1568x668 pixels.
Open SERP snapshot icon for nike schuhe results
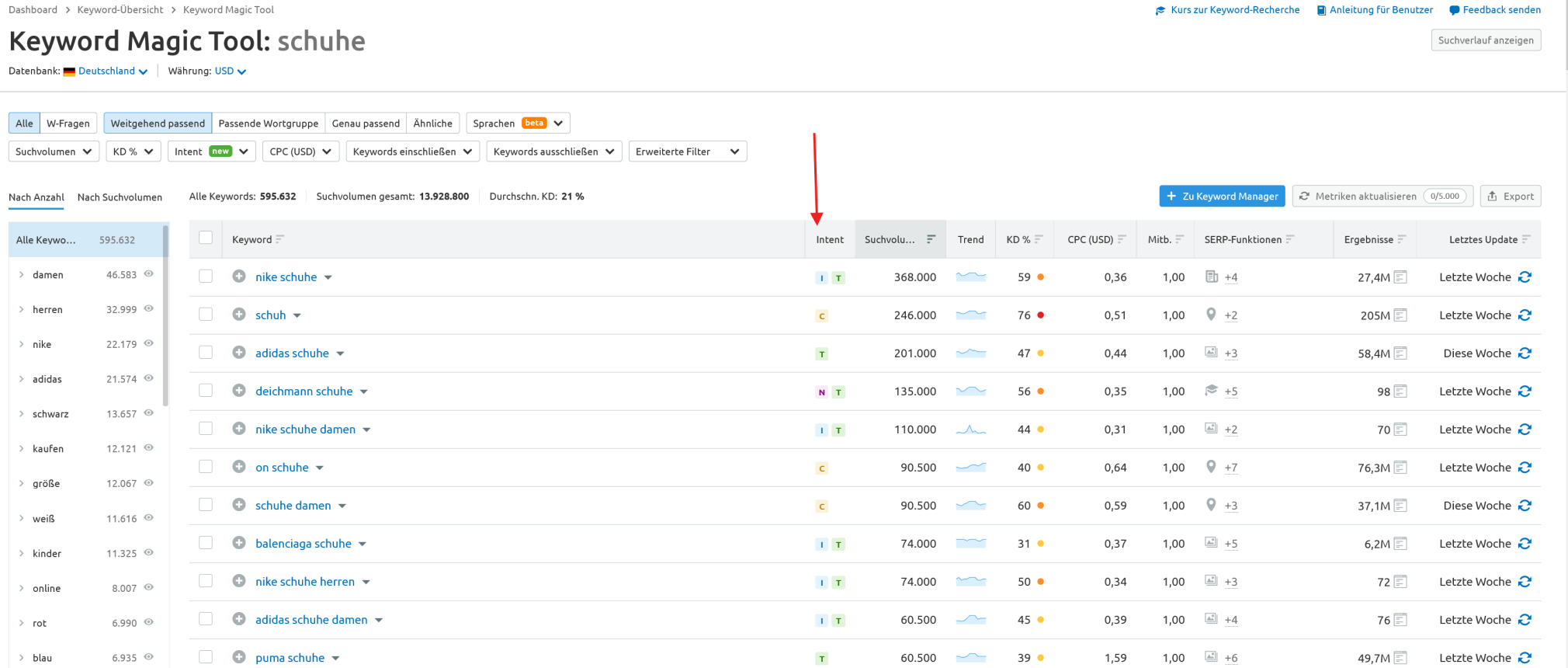tap(1400, 277)
